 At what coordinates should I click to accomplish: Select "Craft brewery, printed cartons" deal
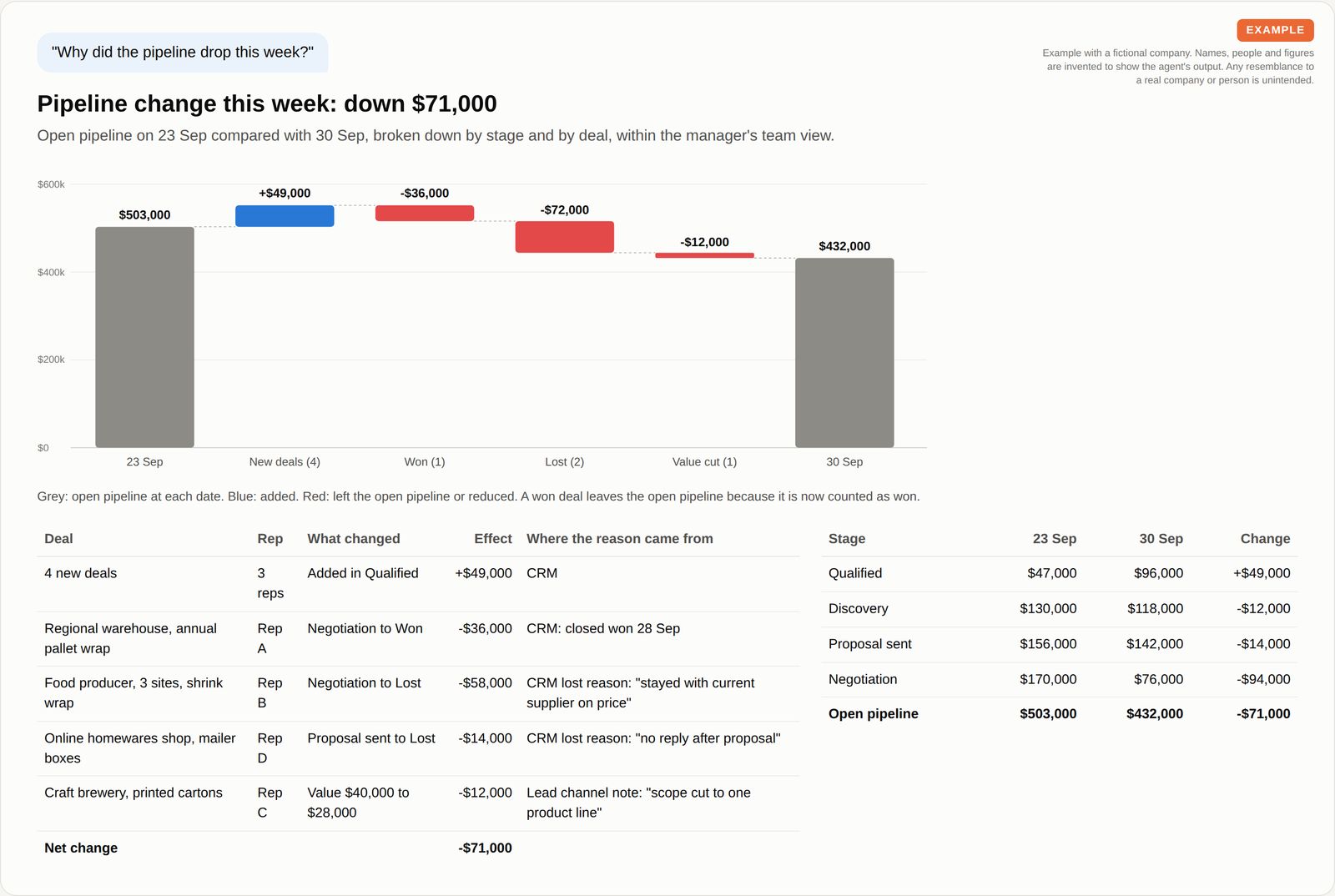coord(133,793)
